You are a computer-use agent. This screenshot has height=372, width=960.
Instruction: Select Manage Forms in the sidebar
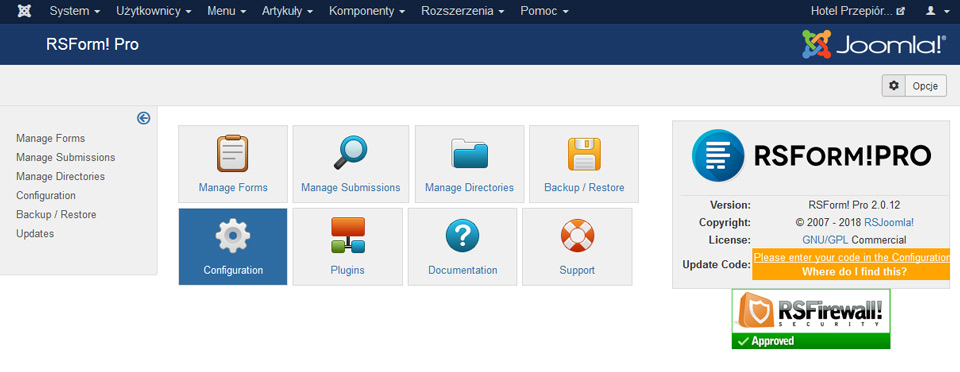51,138
